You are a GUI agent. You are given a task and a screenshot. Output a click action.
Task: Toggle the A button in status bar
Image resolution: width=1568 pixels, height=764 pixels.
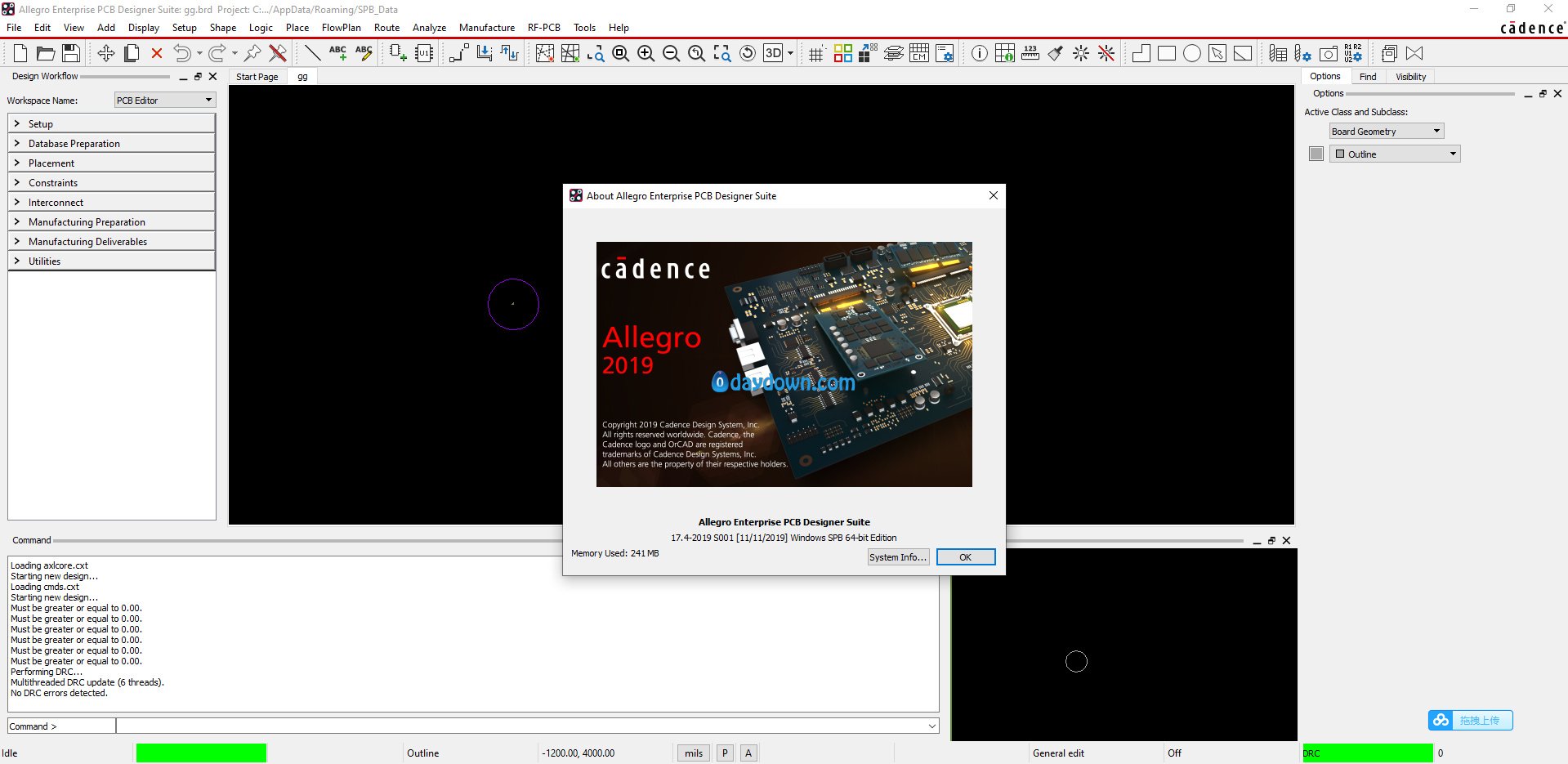point(748,753)
